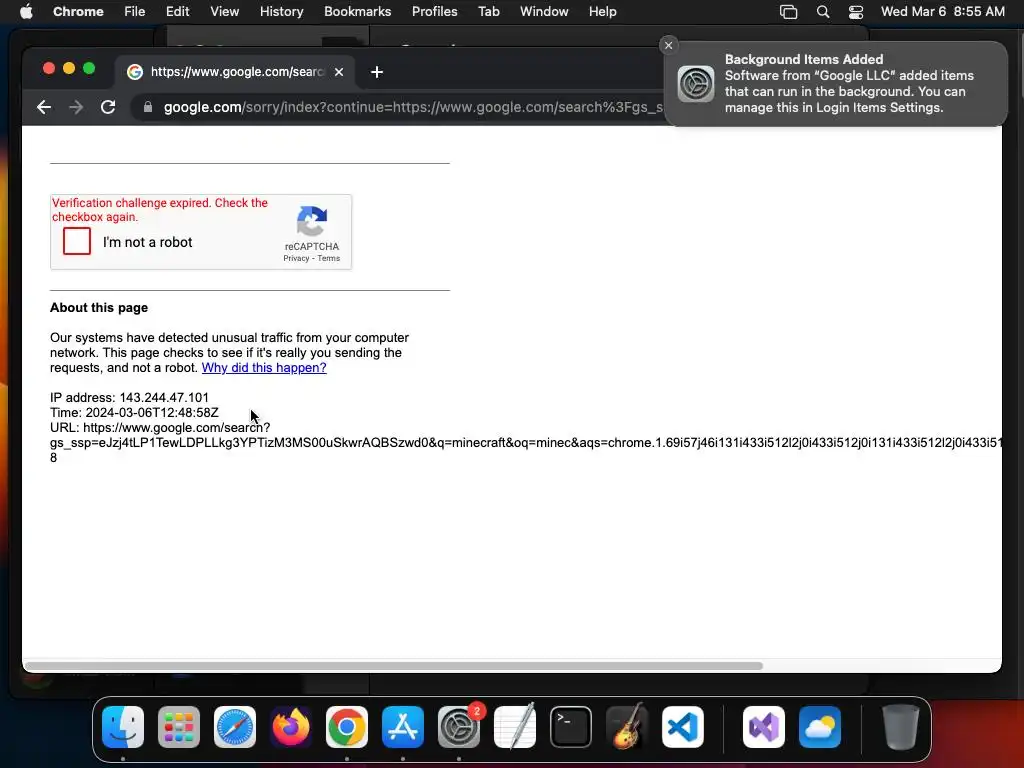Click the Time 2024-03-06T12:48:58Z text
The image size is (1024, 768).
click(135, 413)
